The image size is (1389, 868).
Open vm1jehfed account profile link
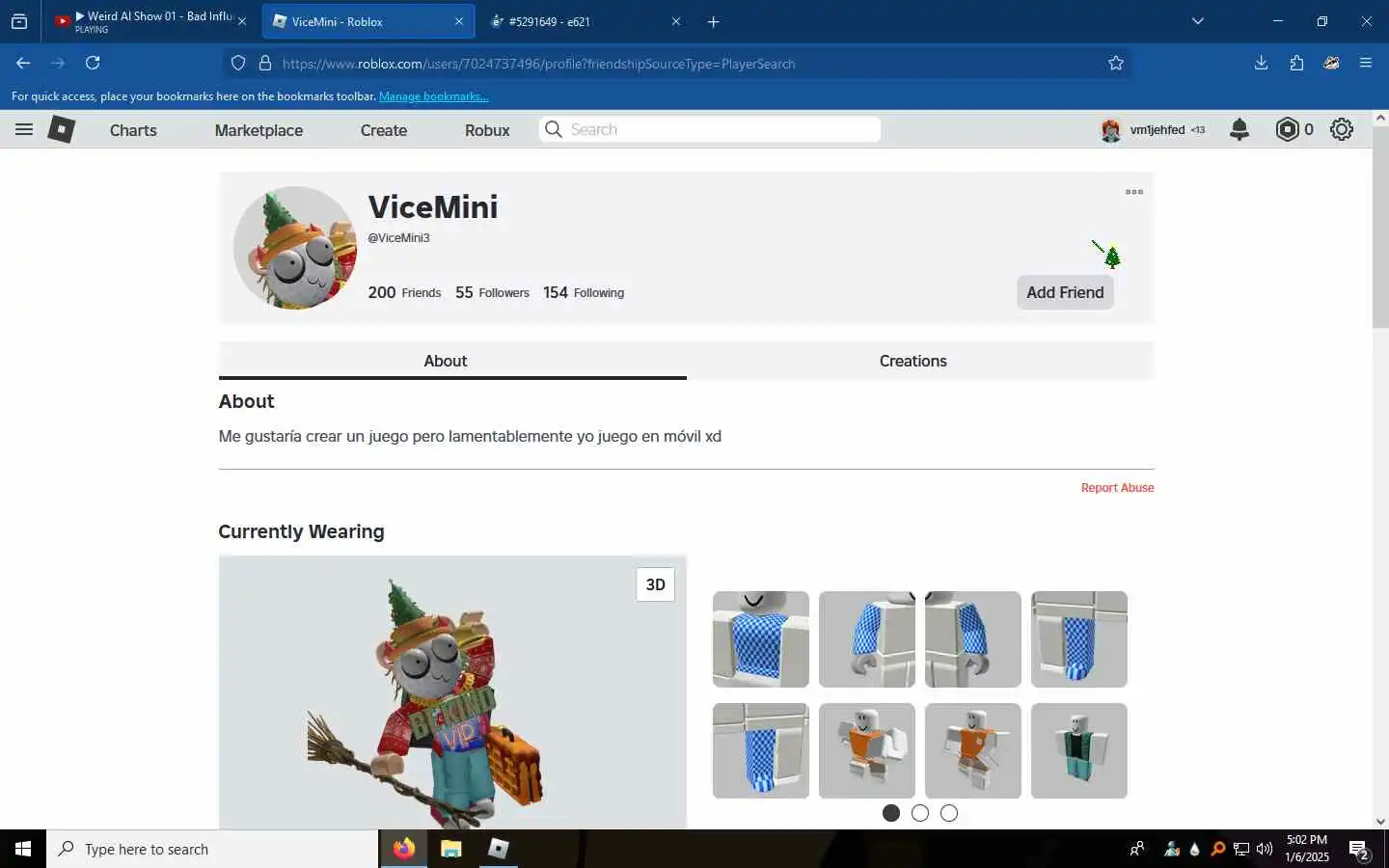tap(1153, 129)
